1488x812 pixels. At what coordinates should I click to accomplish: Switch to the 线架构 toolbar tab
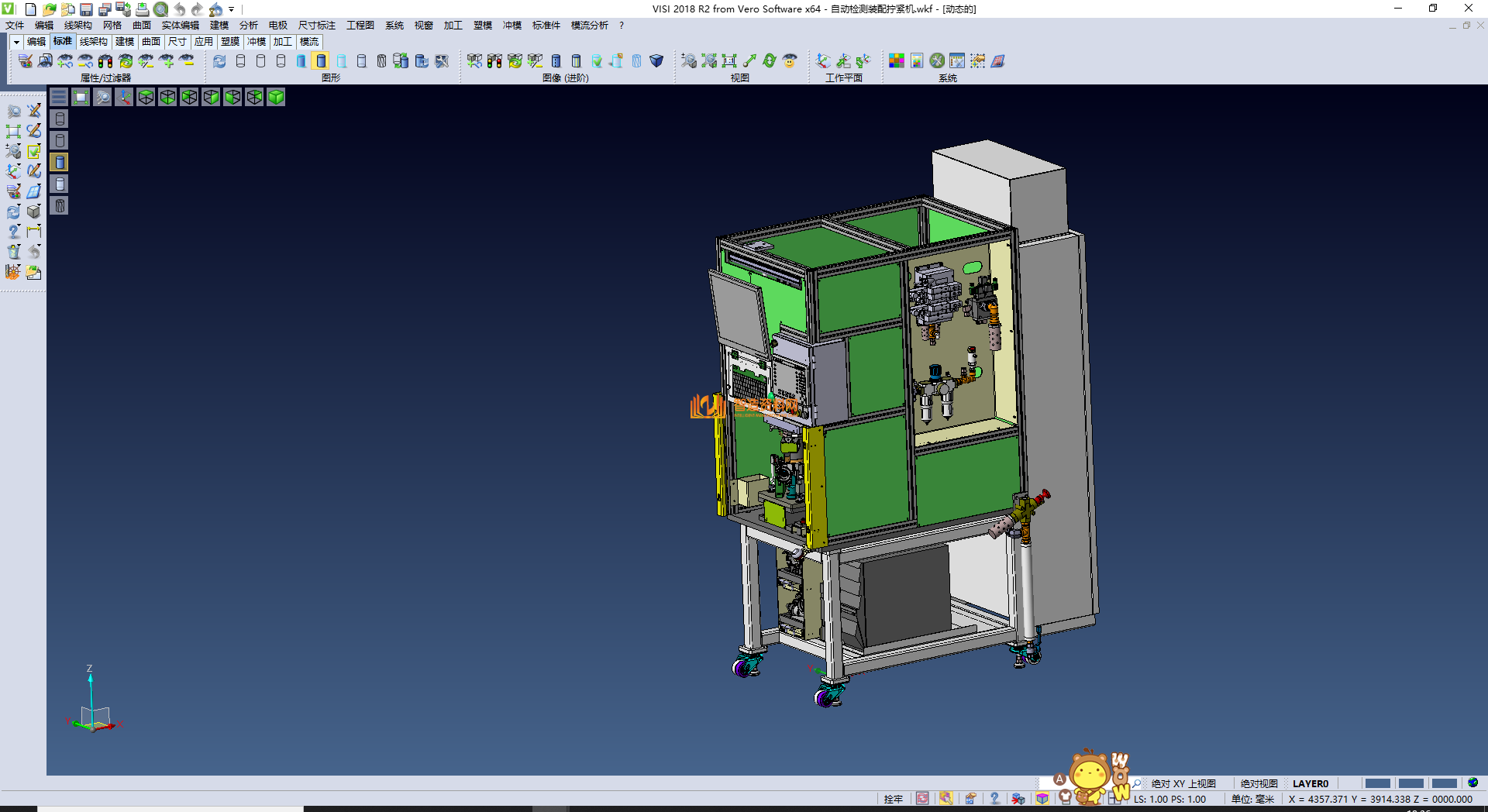(x=93, y=42)
